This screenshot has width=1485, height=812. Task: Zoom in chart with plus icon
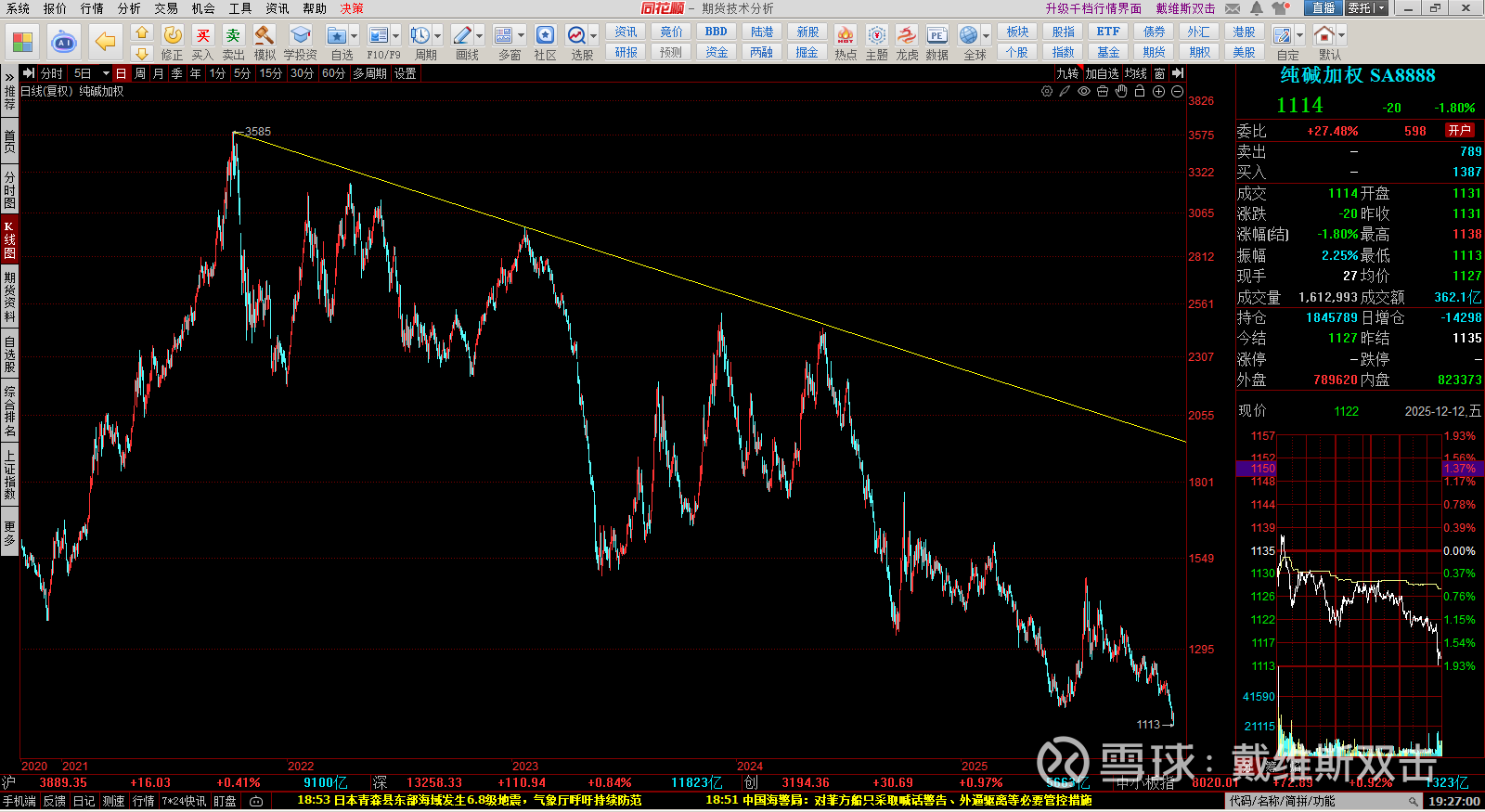[1158, 91]
